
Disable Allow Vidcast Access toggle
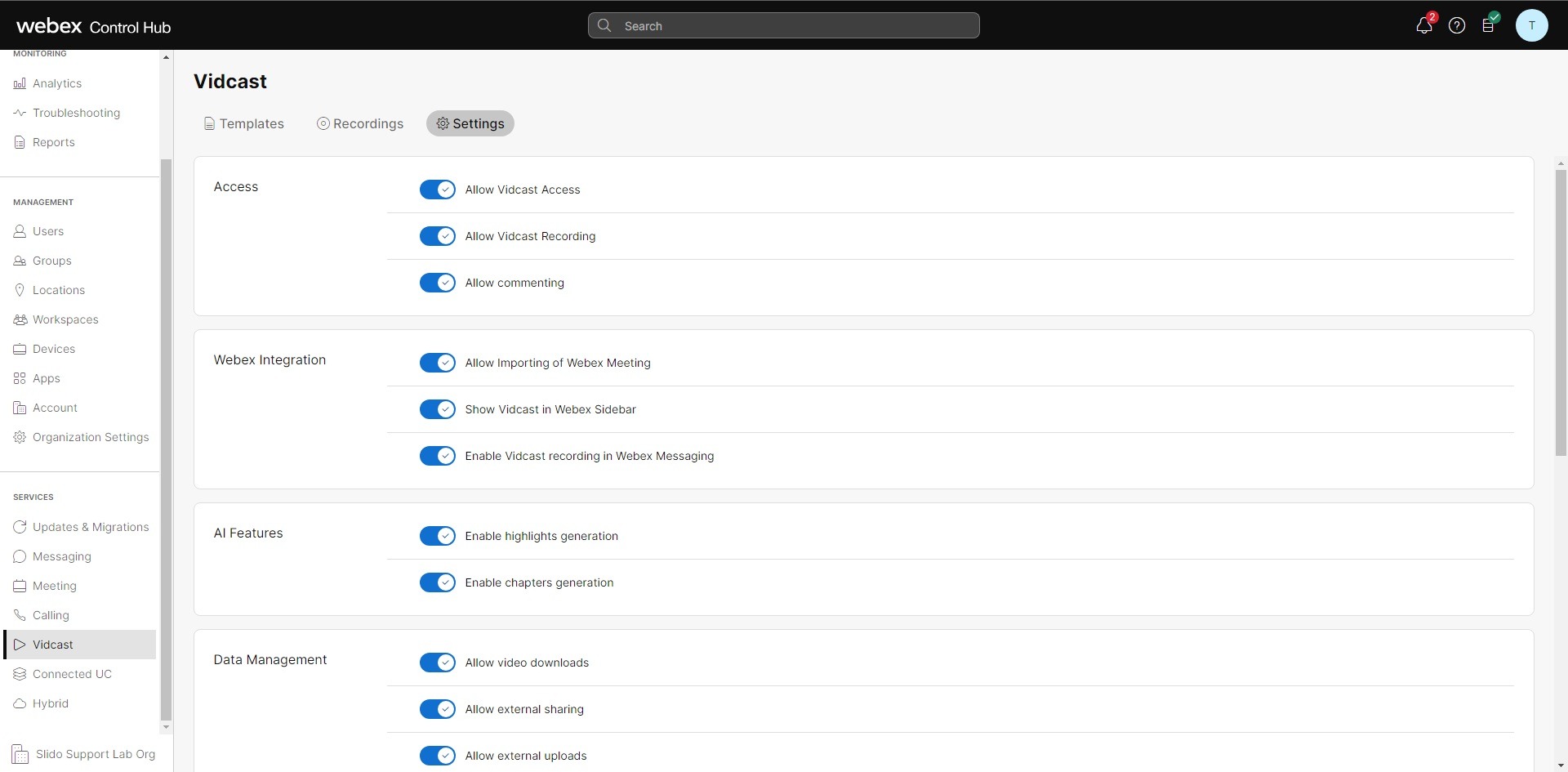[437, 190]
